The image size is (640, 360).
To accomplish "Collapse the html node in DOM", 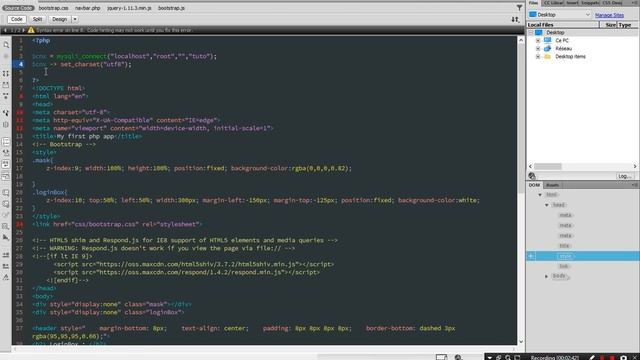I will (x=540, y=195).
